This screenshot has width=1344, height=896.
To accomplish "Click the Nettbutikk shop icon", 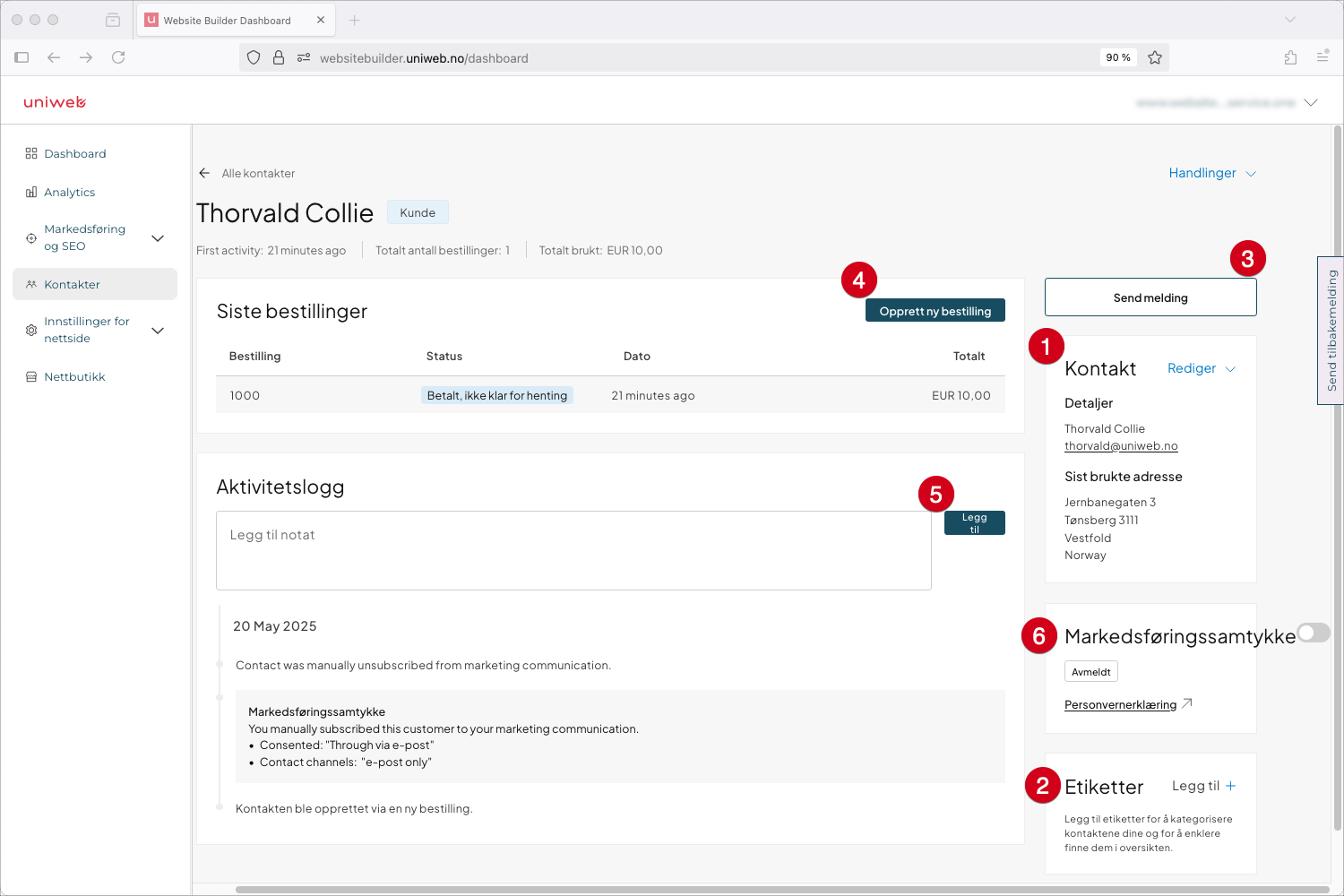I will tap(31, 377).
